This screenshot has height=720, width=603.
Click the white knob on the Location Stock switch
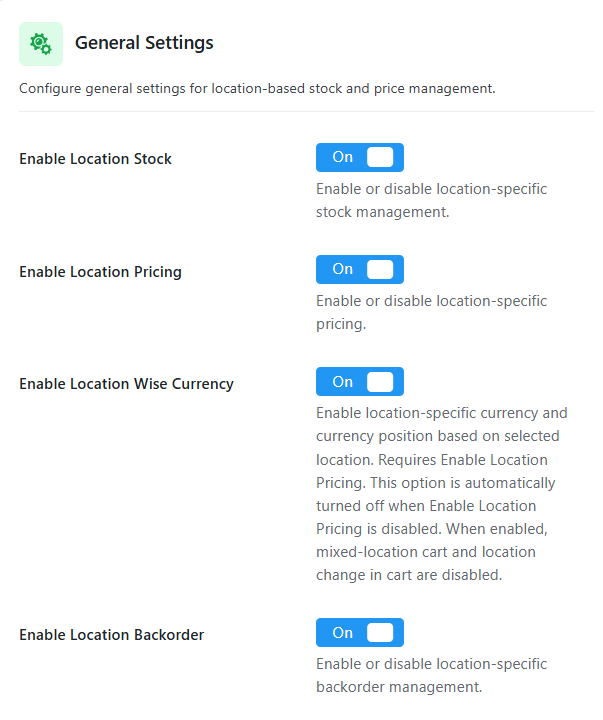tap(380, 158)
